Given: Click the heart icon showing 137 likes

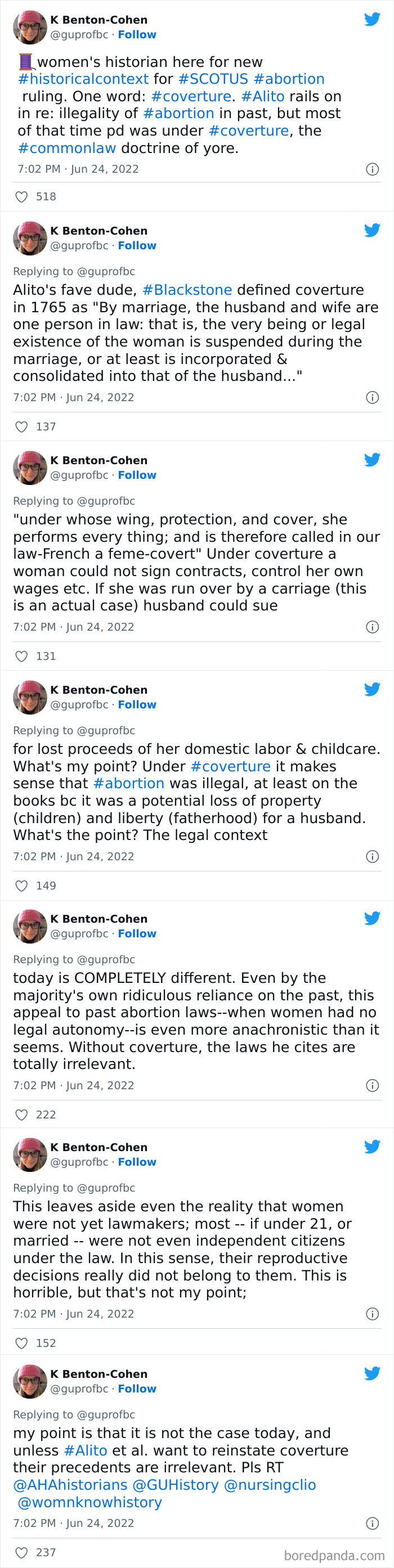Looking at the screenshot, I should (21, 426).
